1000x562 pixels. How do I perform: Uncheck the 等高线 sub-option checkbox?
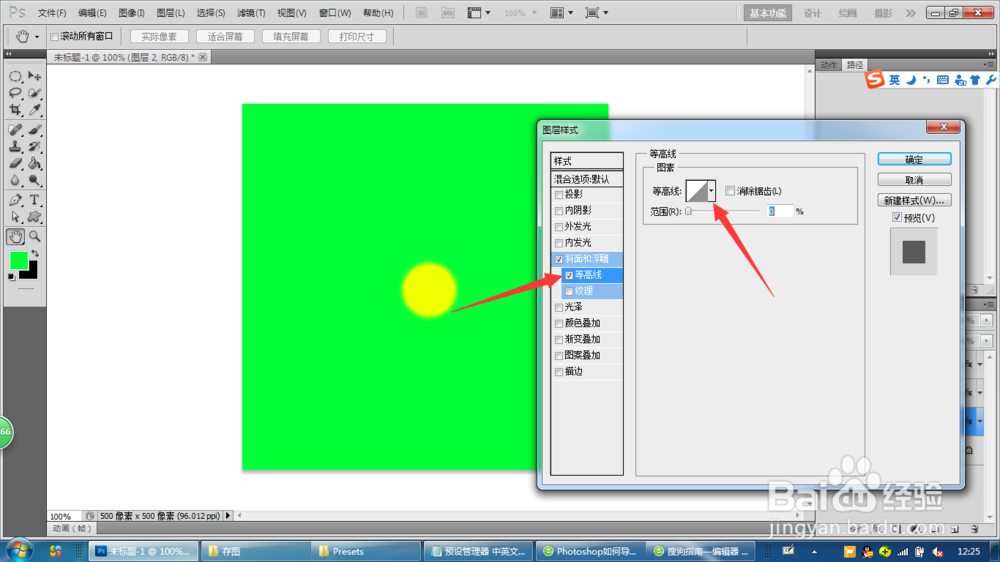coord(570,276)
